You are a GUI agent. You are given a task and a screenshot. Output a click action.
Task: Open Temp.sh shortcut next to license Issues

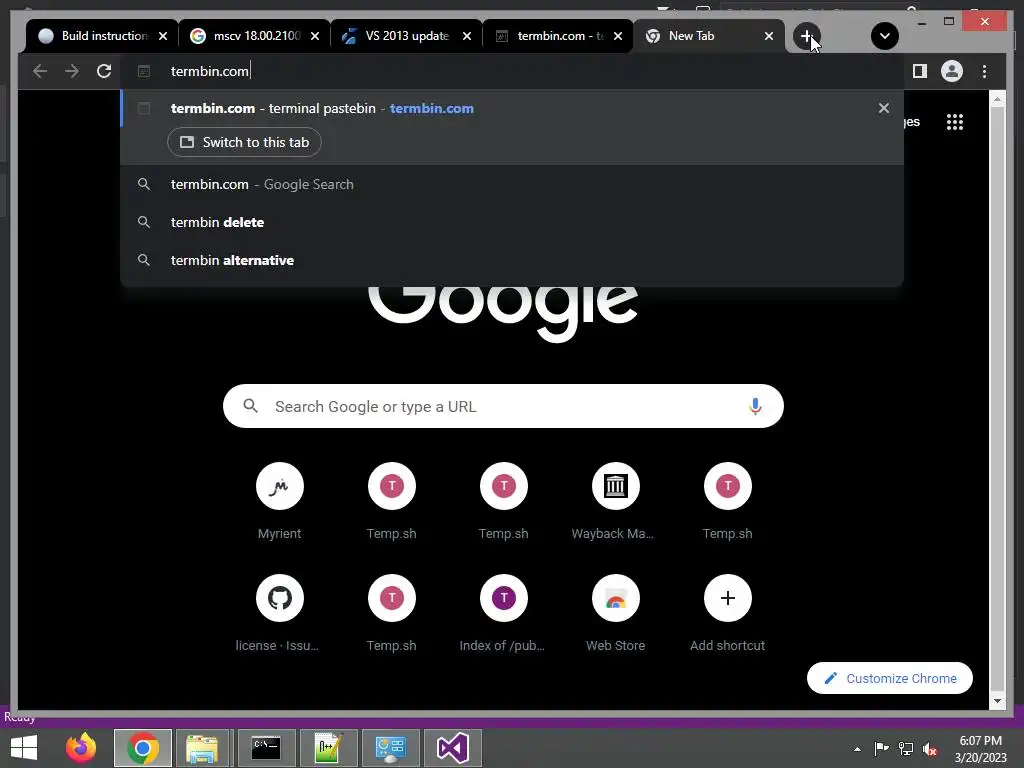click(x=391, y=613)
